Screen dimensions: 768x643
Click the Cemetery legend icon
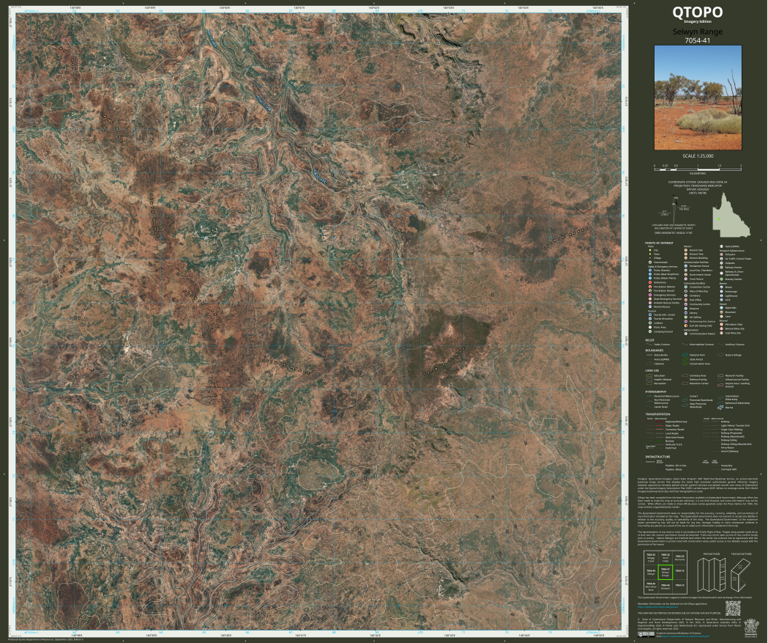pyautogui.click(x=686, y=296)
